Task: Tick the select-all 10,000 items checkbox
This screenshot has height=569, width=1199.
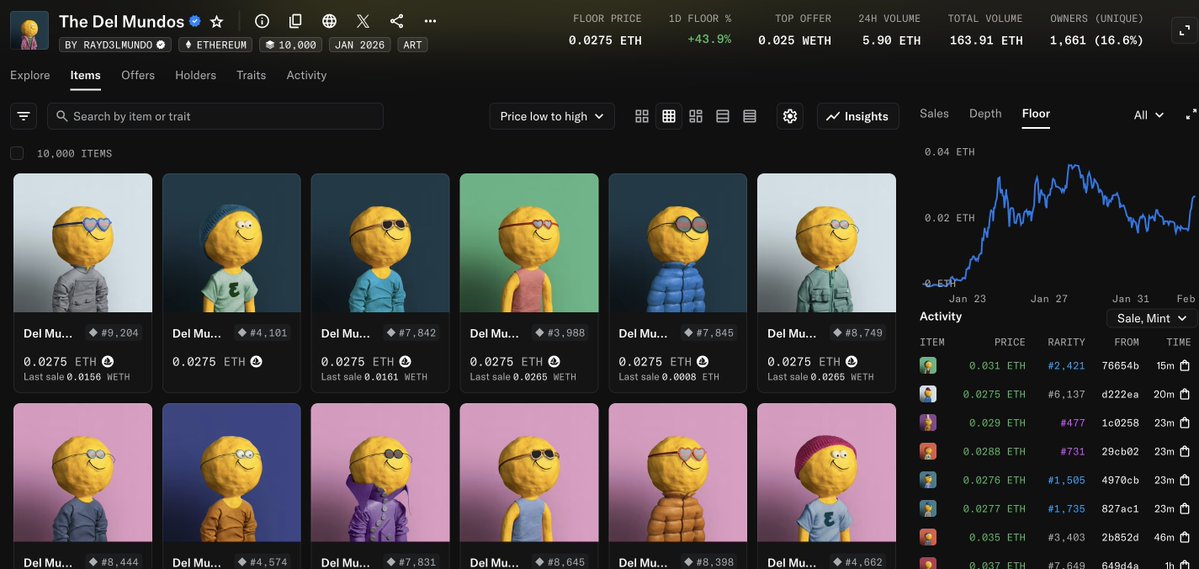Action: point(17,154)
